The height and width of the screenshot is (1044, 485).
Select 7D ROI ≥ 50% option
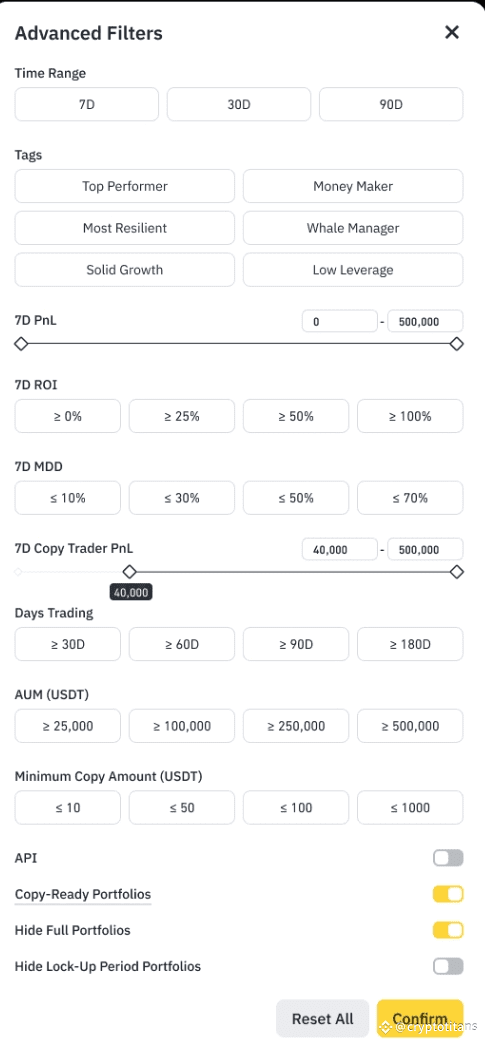coord(296,416)
